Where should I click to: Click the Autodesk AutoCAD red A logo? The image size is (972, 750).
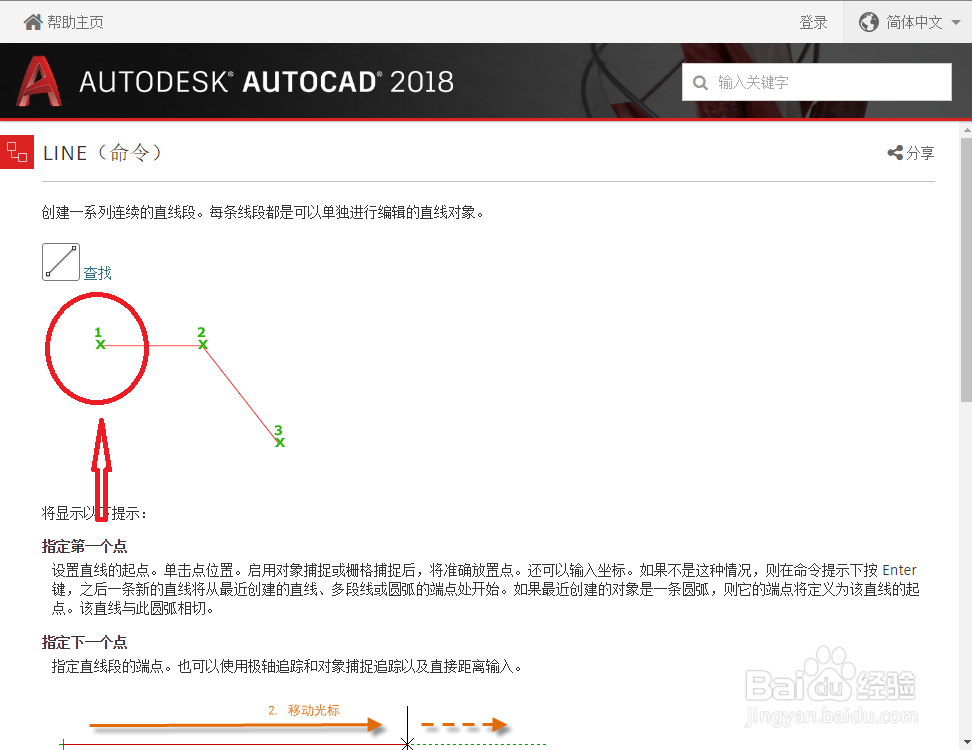(39, 81)
